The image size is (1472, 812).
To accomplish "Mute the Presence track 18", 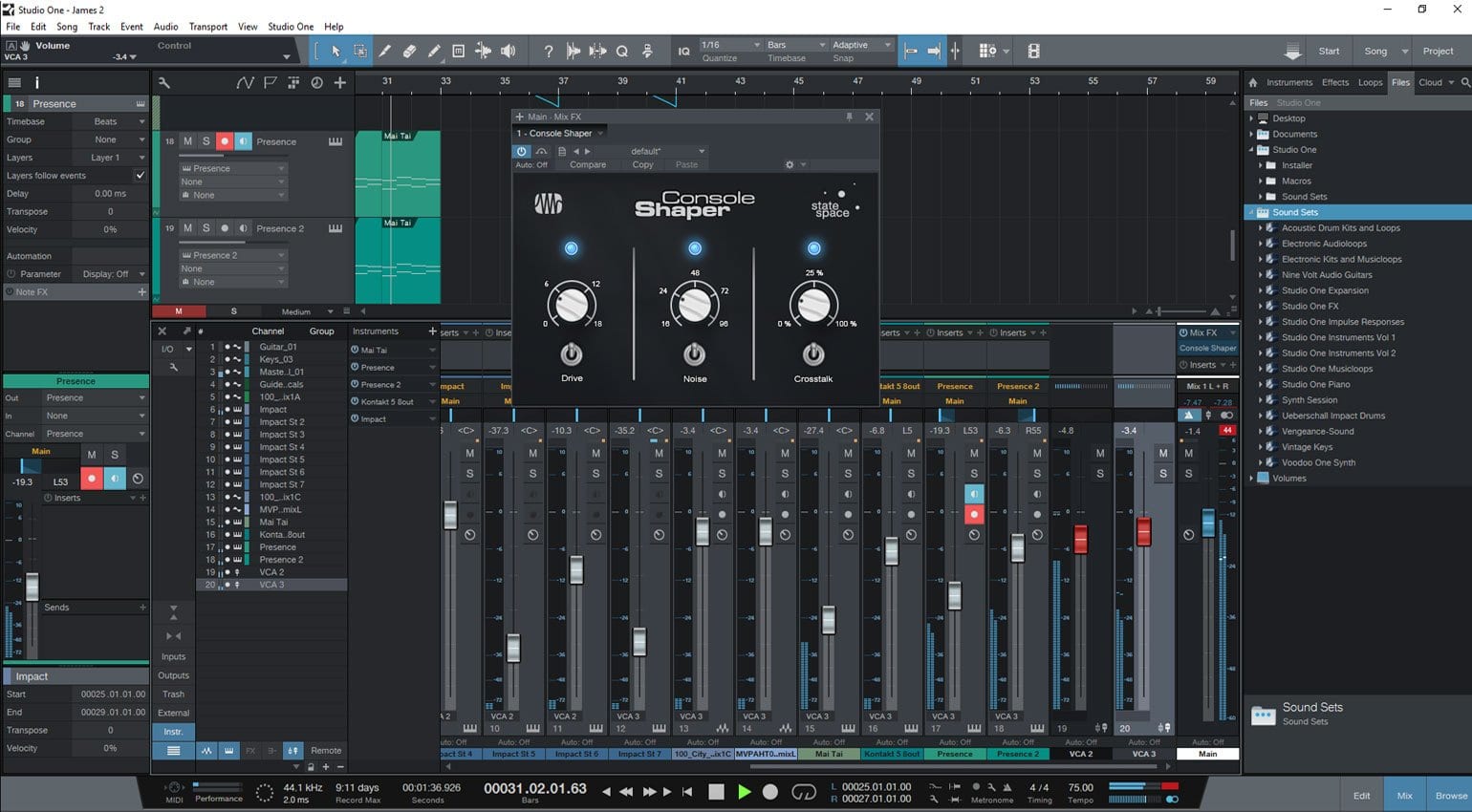I will tap(187, 140).
